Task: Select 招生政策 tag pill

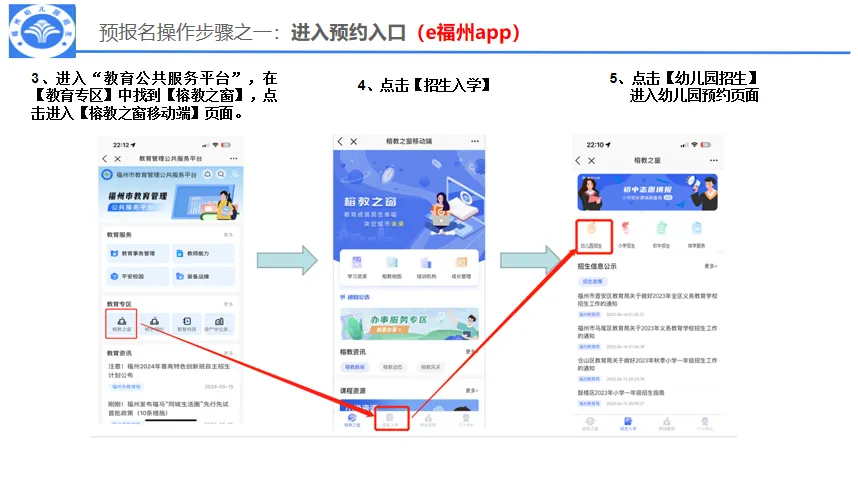Action: [x=592, y=281]
